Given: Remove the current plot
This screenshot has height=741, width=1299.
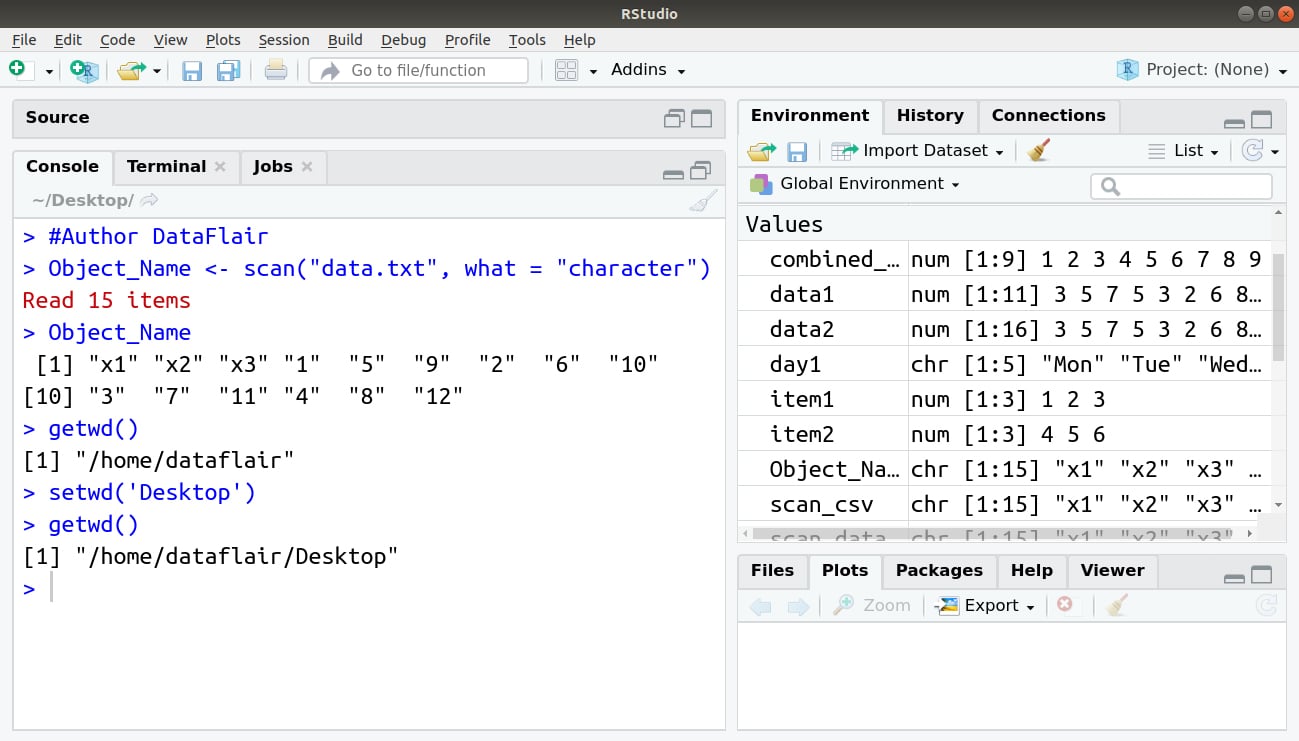Looking at the screenshot, I should 1065,604.
